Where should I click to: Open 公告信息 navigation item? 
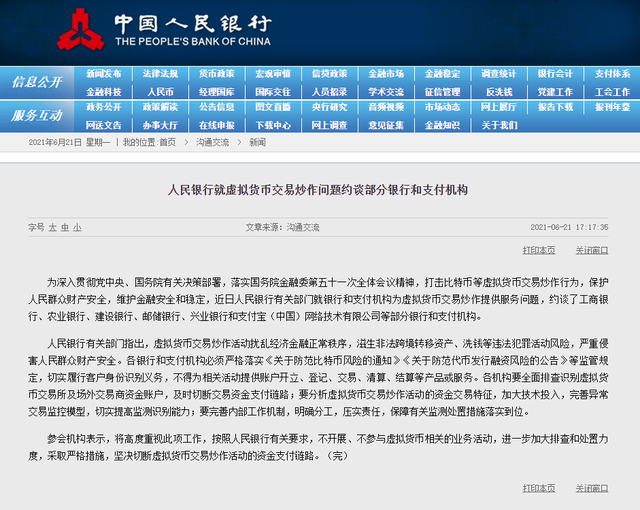pyautogui.click(x=216, y=107)
